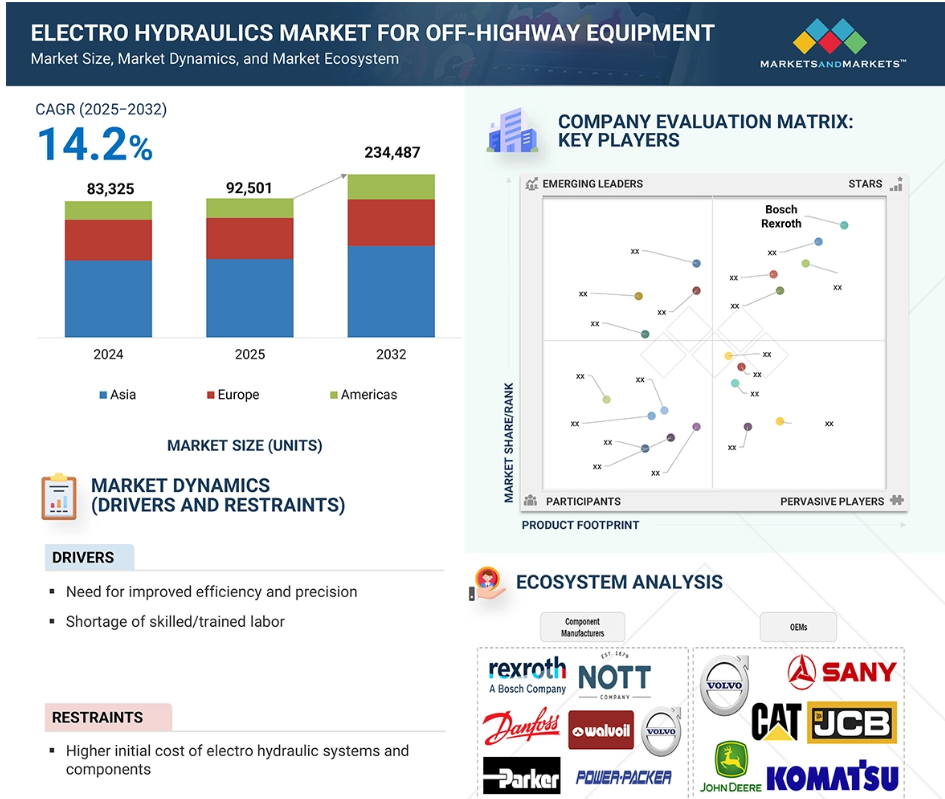Click the JCB logo
The image size is (945, 799).
click(x=852, y=722)
